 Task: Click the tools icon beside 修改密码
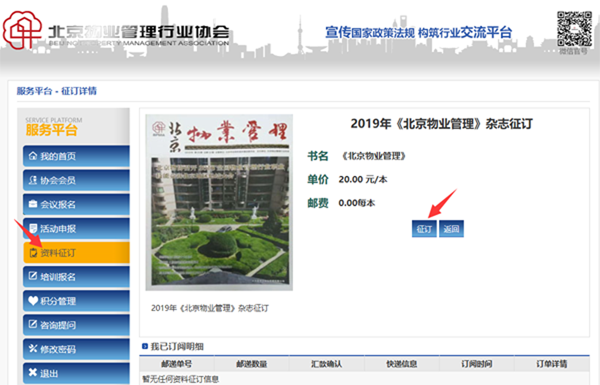pyautogui.click(x=33, y=348)
